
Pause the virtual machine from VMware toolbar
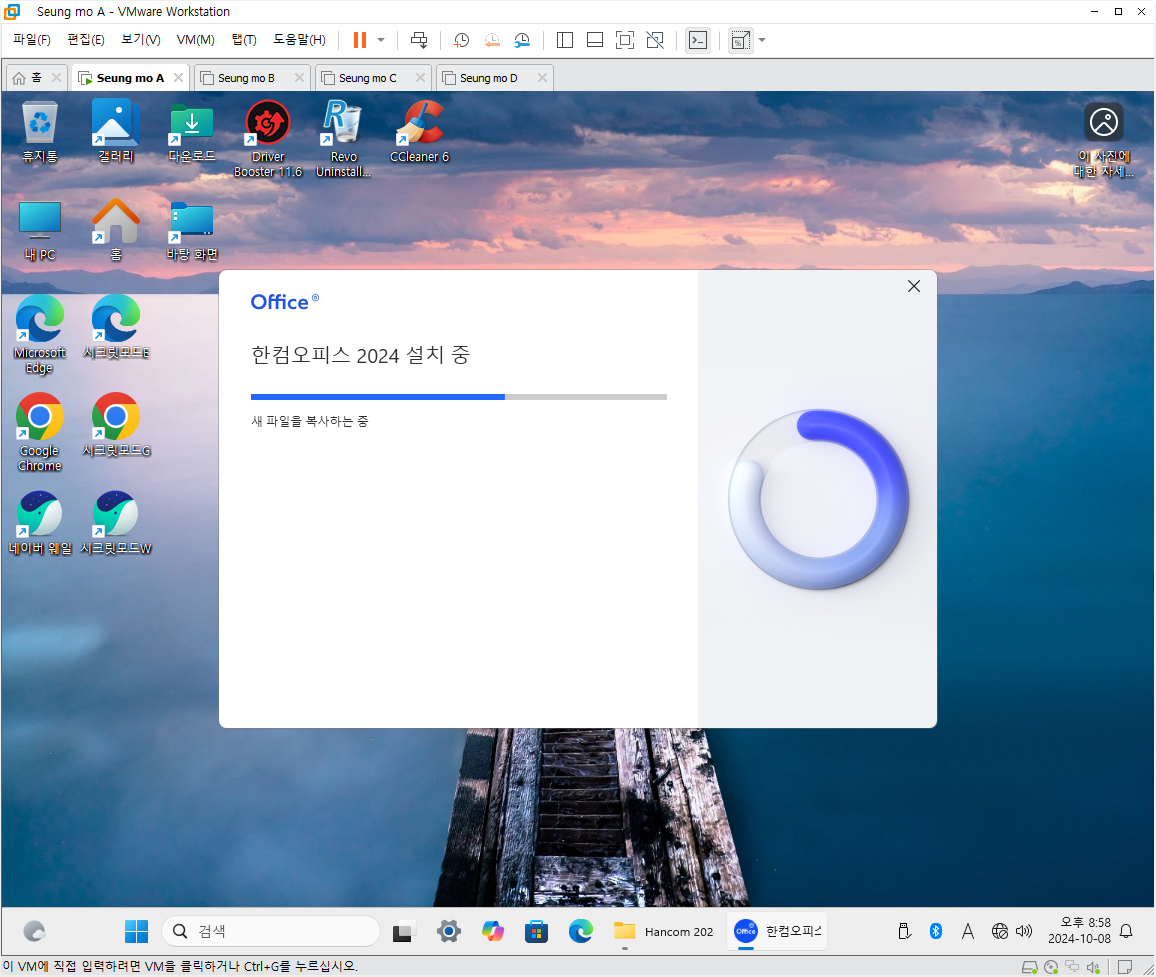click(x=360, y=40)
